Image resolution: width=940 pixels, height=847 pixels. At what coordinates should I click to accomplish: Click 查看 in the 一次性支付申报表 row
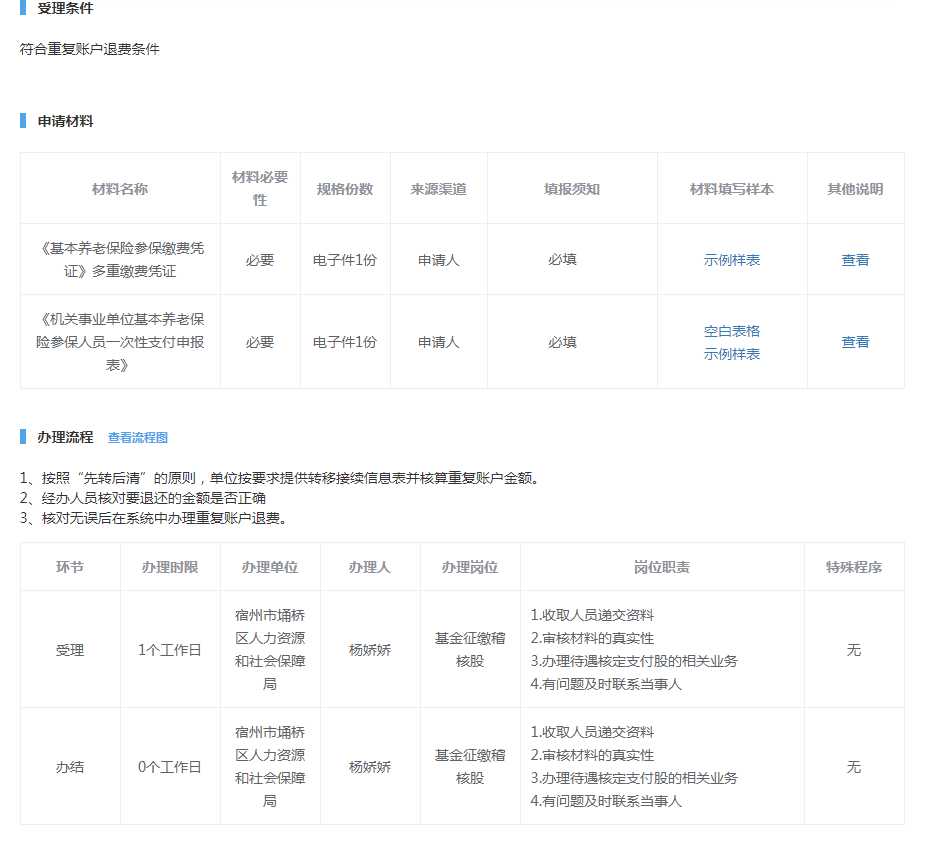coord(855,342)
